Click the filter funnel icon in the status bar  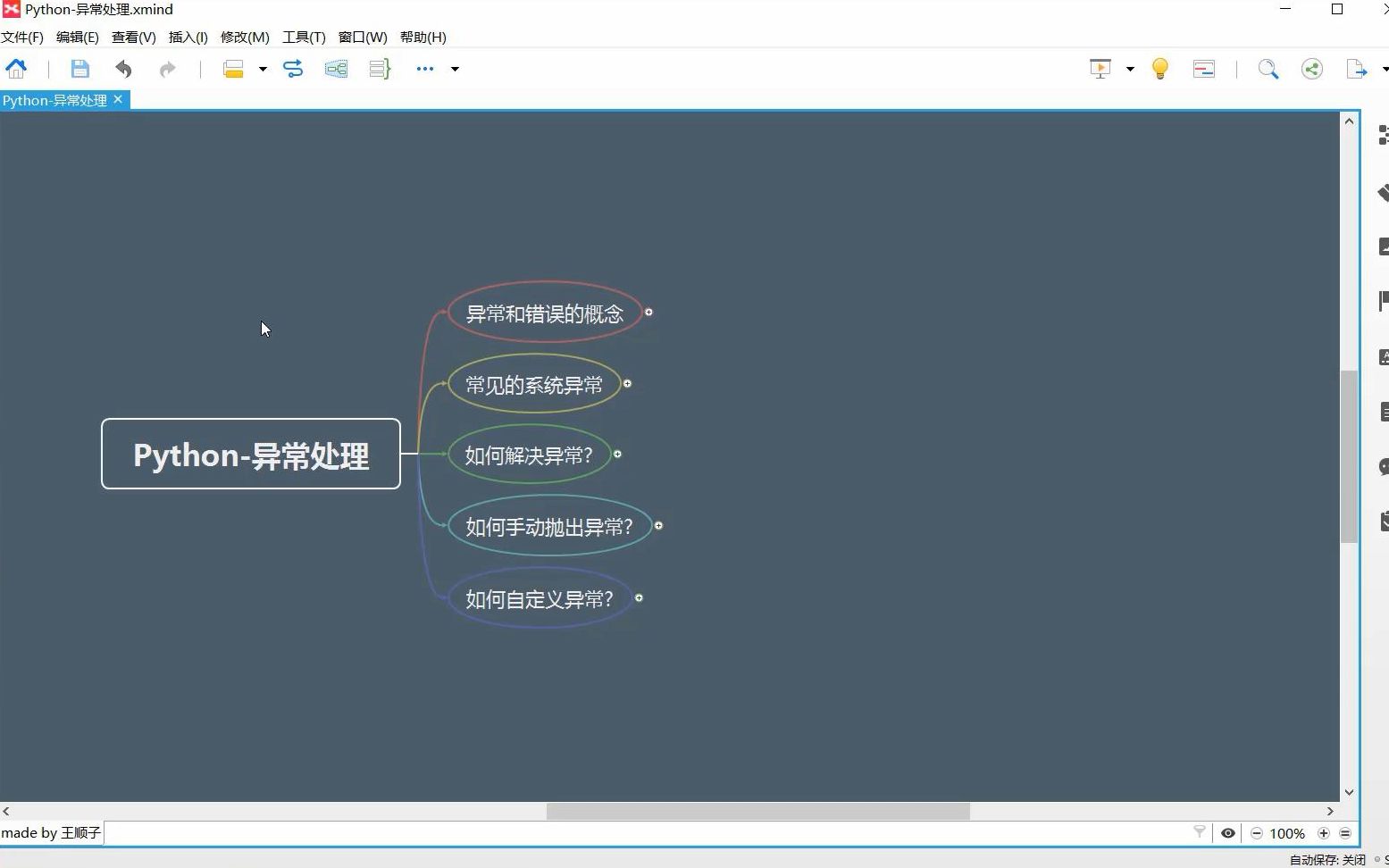click(1200, 832)
